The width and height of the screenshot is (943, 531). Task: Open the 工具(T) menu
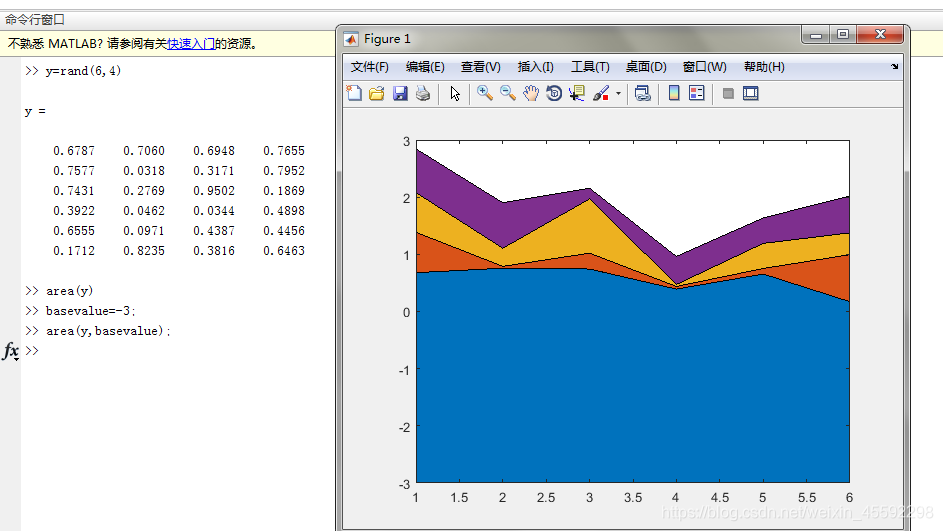tap(590, 67)
